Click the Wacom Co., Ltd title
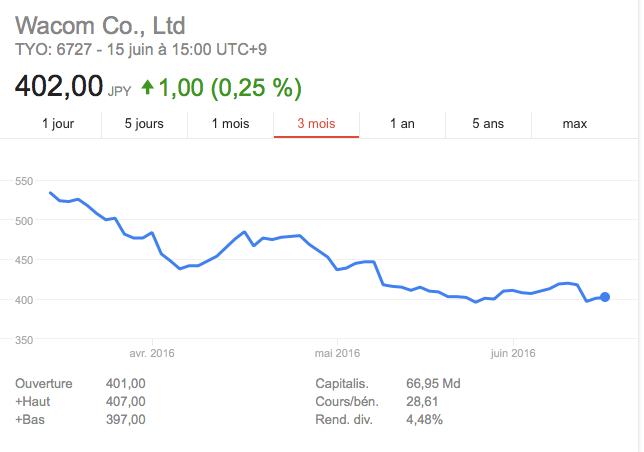This screenshot has height=452, width=644. 100,25
